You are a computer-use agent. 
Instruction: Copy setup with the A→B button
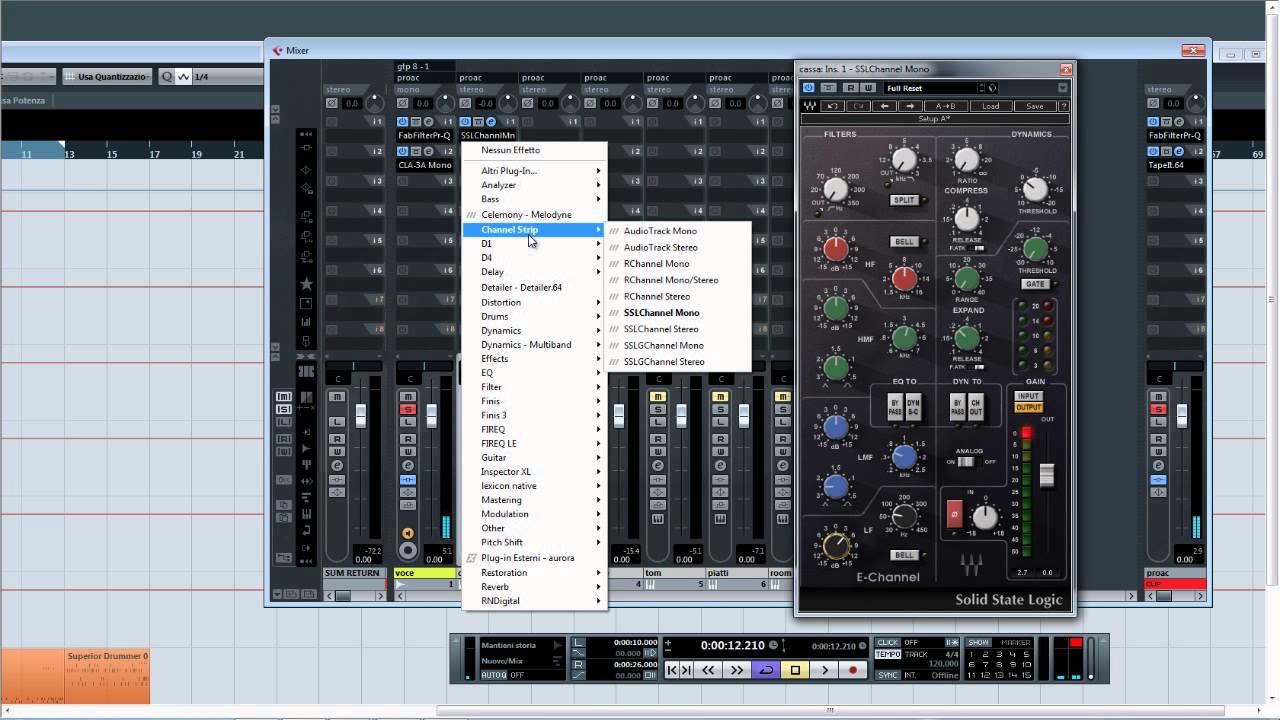[945, 106]
